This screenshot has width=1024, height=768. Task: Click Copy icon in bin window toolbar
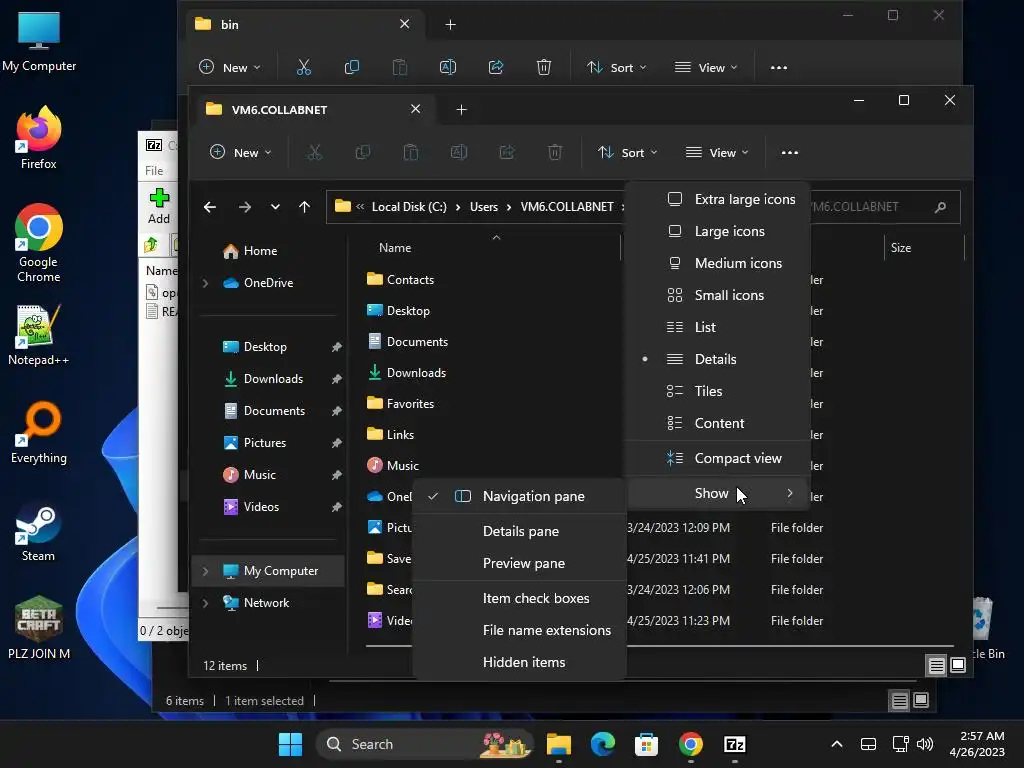[x=351, y=67]
